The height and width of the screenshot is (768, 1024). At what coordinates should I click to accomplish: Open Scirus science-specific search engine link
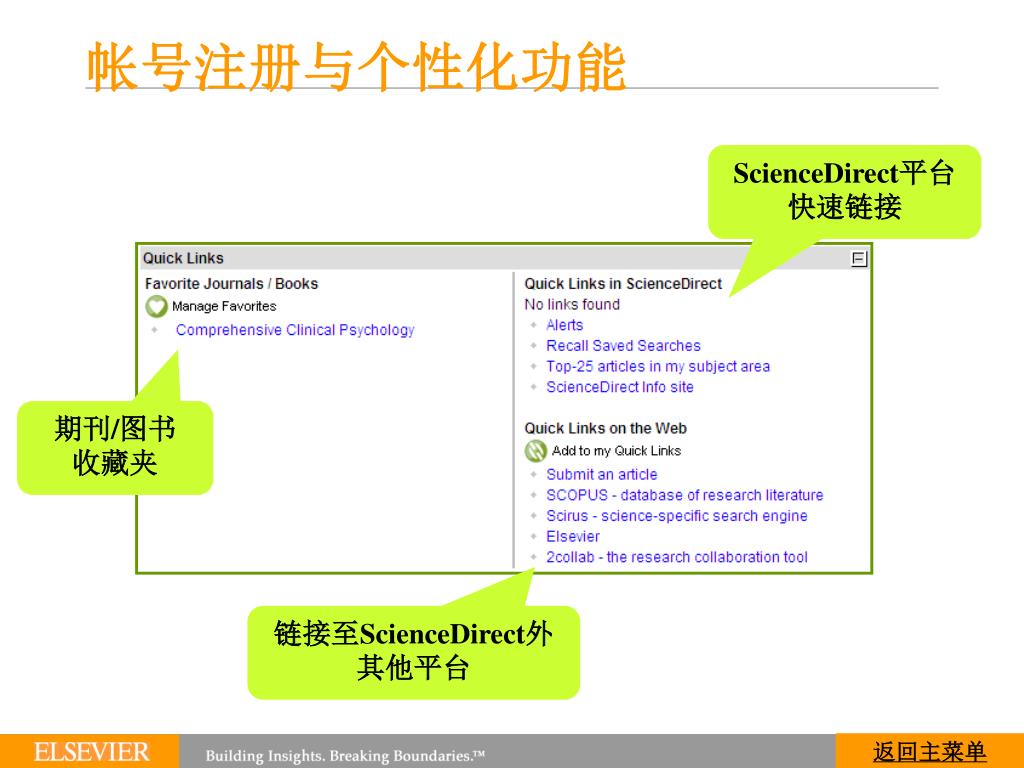pos(676,516)
